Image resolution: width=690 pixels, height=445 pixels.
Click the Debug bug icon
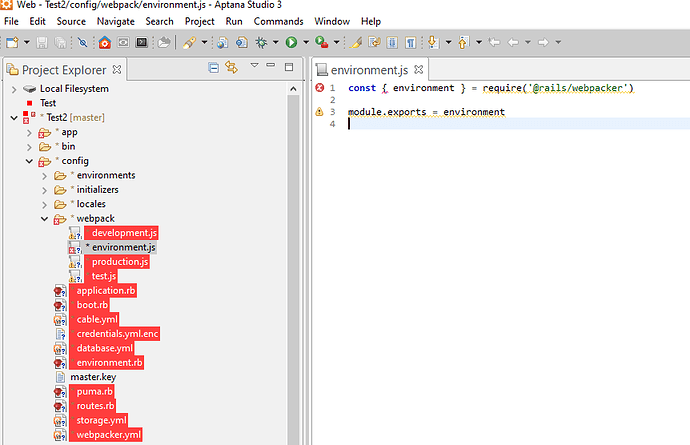(261, 42)
